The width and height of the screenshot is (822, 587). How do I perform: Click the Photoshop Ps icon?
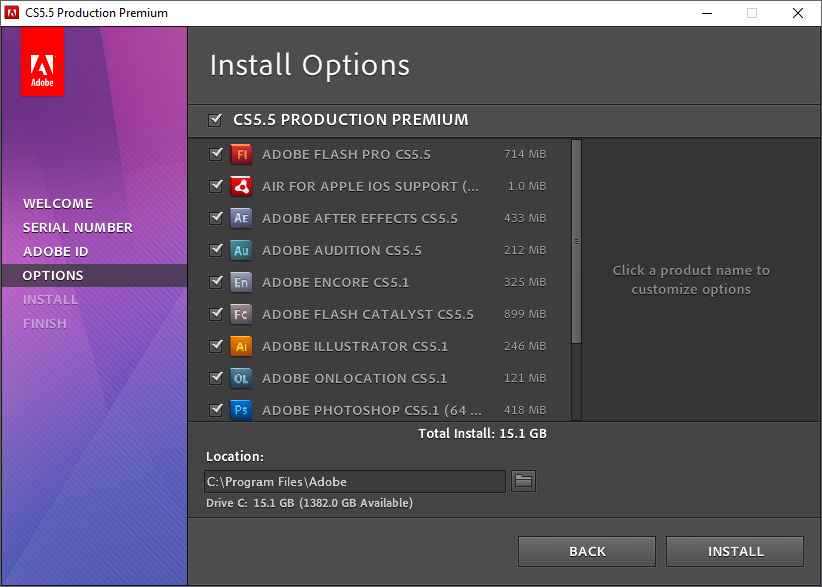point(240,409)
